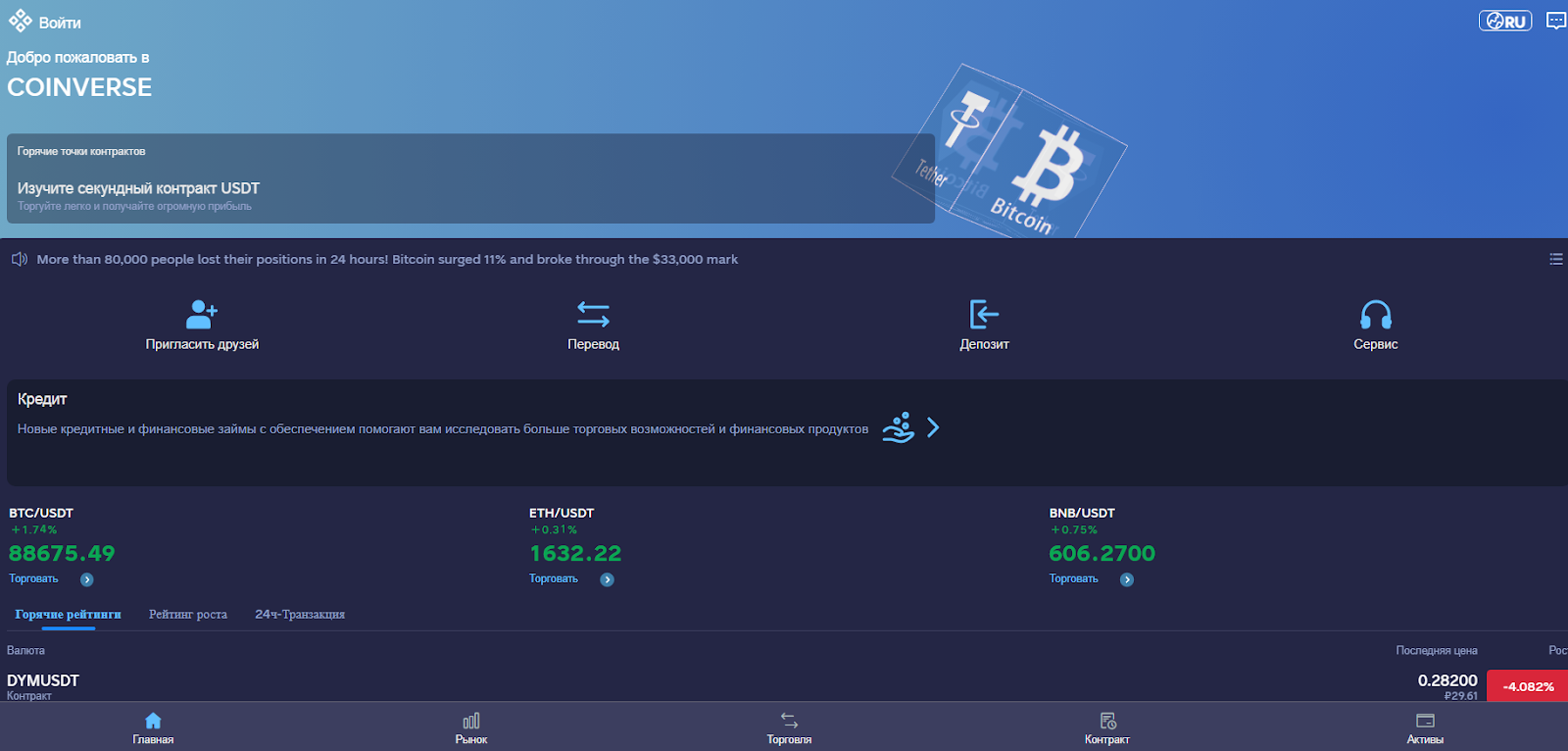The image size is (1568, 751).
Task: Click the Последняя цена column header
Action: point(1437,650)
